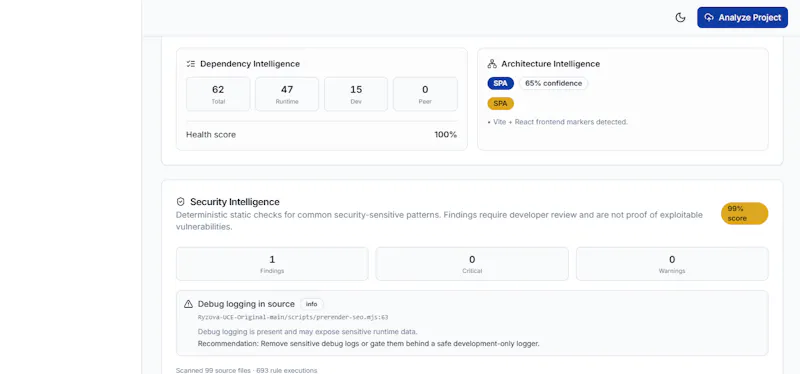Click the Deterministic static checks description
Viewport: 800px width, 374px height.
coord(439,221)
